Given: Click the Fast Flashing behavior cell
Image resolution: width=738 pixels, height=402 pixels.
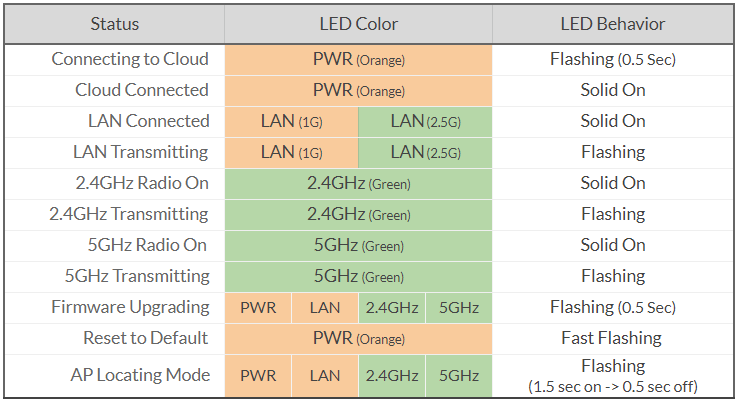Looking at the screenshot, I should pyautogui.click(x=613, y=338).
